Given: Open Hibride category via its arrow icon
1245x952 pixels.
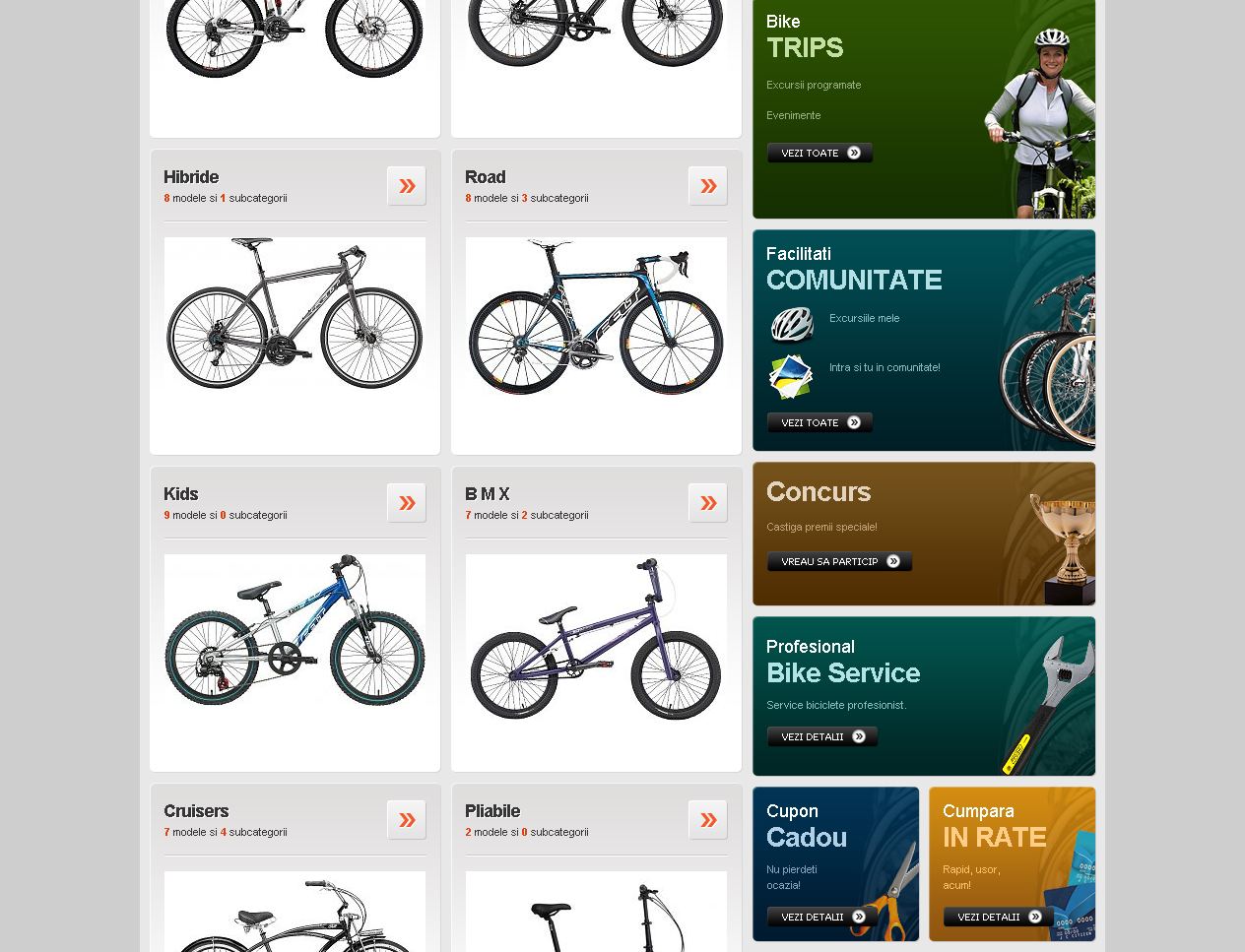Looking at the screenshot, I should pos(407,186).
